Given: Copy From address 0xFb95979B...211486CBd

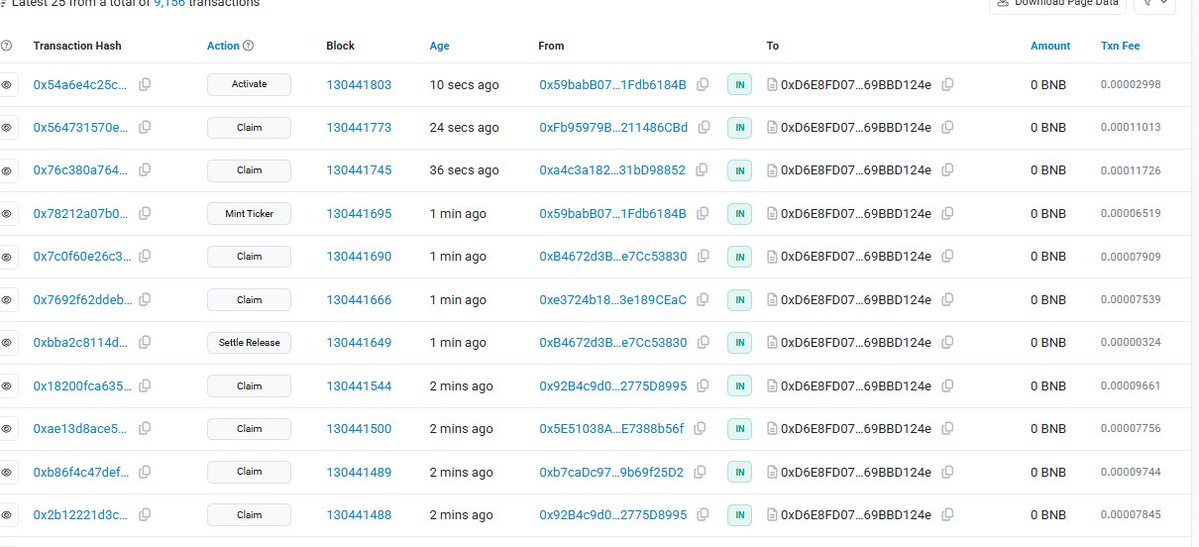Looking at the screenshot, I should coord(704,127).
